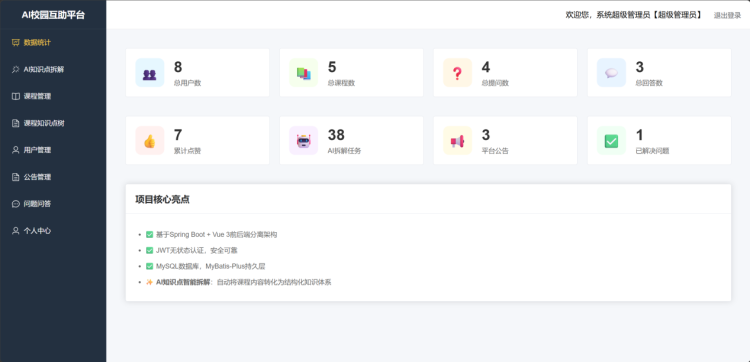Screen dimensions: 750x362
Task: Click green check beside JWT无状态认证 bullet
Action: pyautogui.click(x=150, y=250)
